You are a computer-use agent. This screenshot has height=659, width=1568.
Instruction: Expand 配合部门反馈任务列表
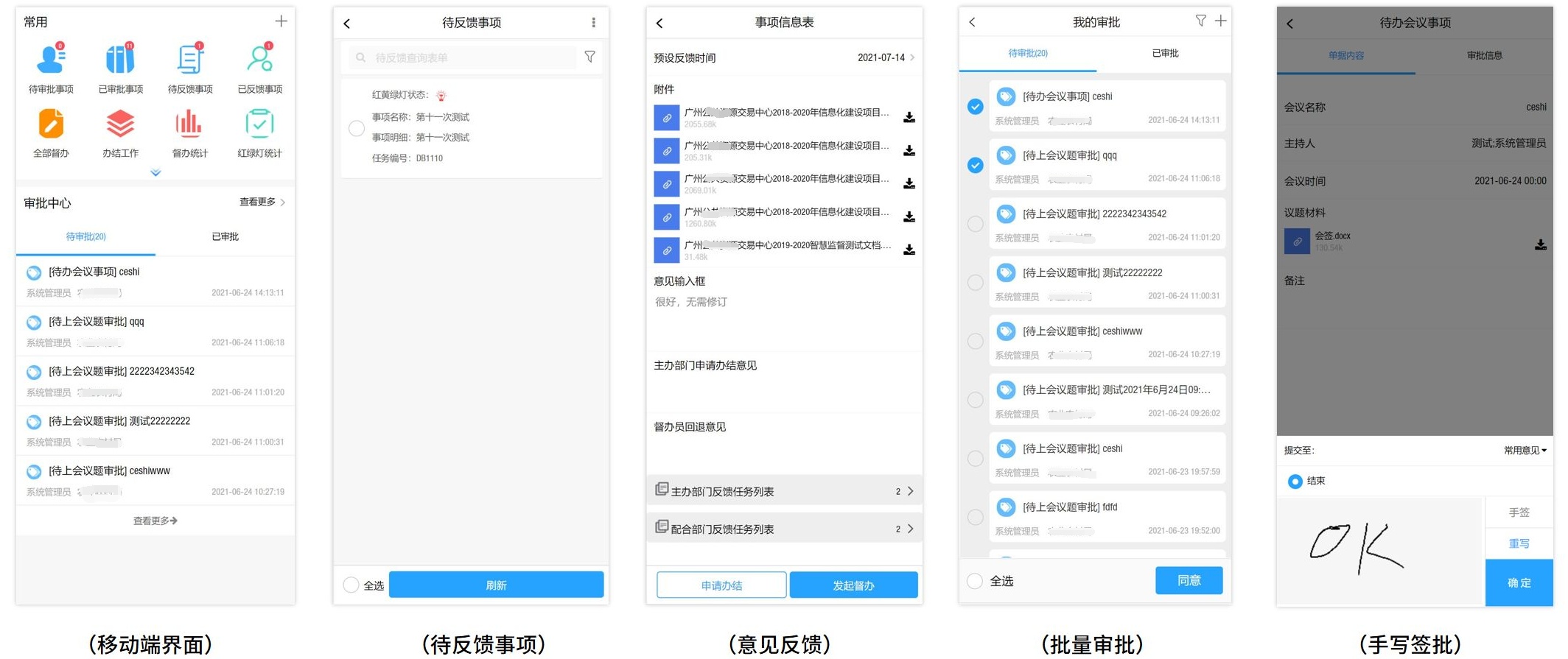(784, 529)
